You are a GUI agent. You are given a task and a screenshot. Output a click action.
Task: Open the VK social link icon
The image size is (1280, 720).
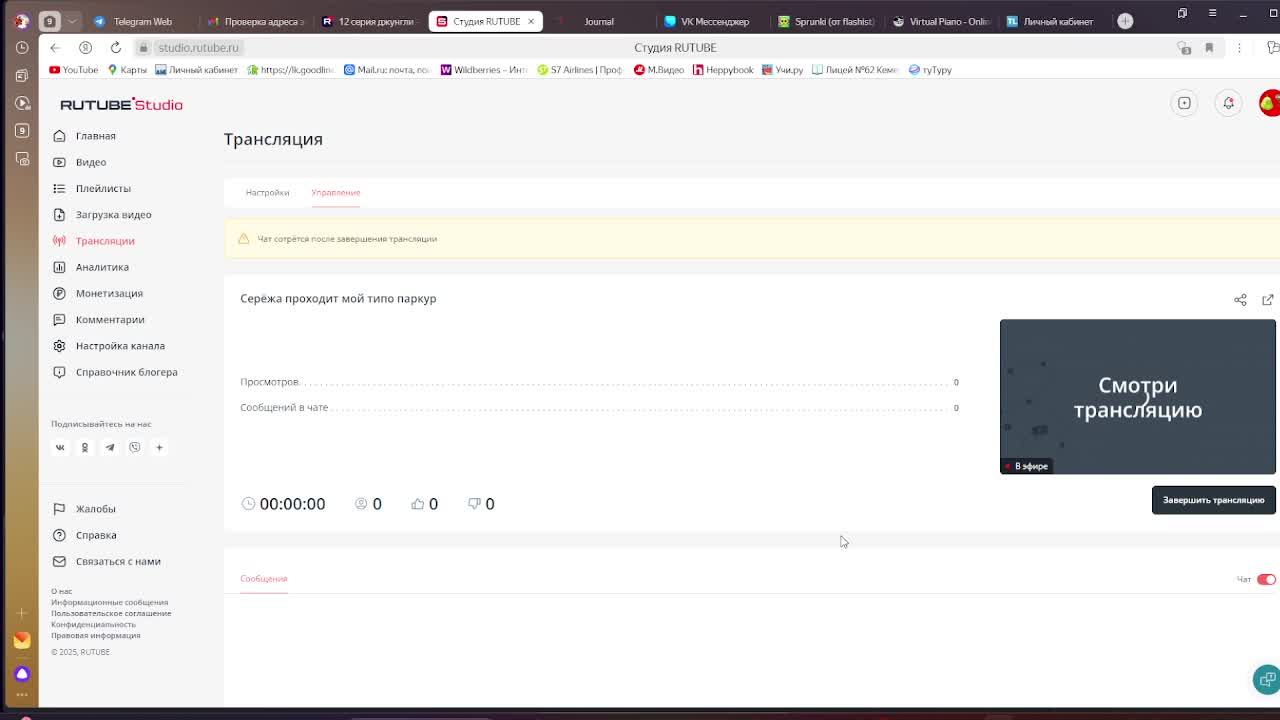click(x=60, y=447)
